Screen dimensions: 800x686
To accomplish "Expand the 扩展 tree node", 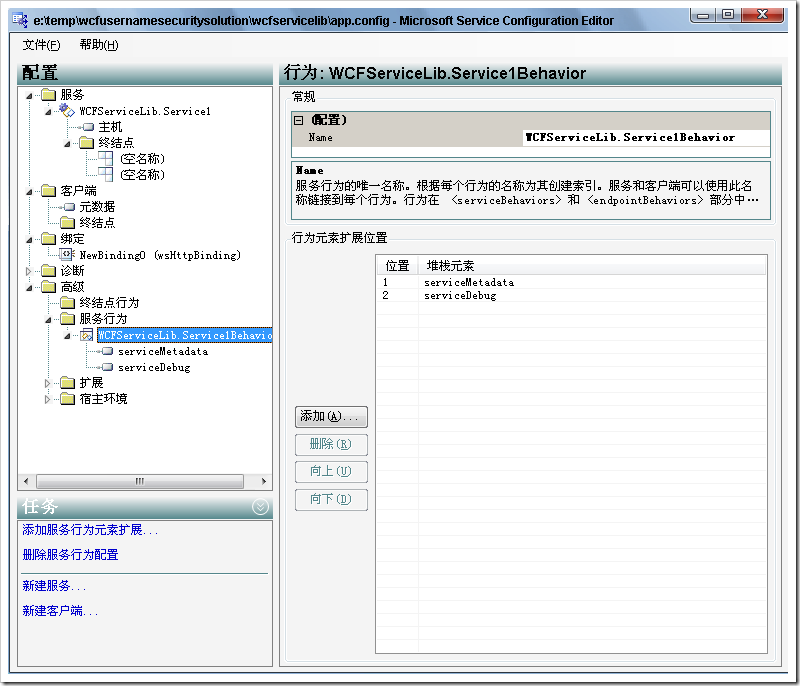I will (47, 383).
